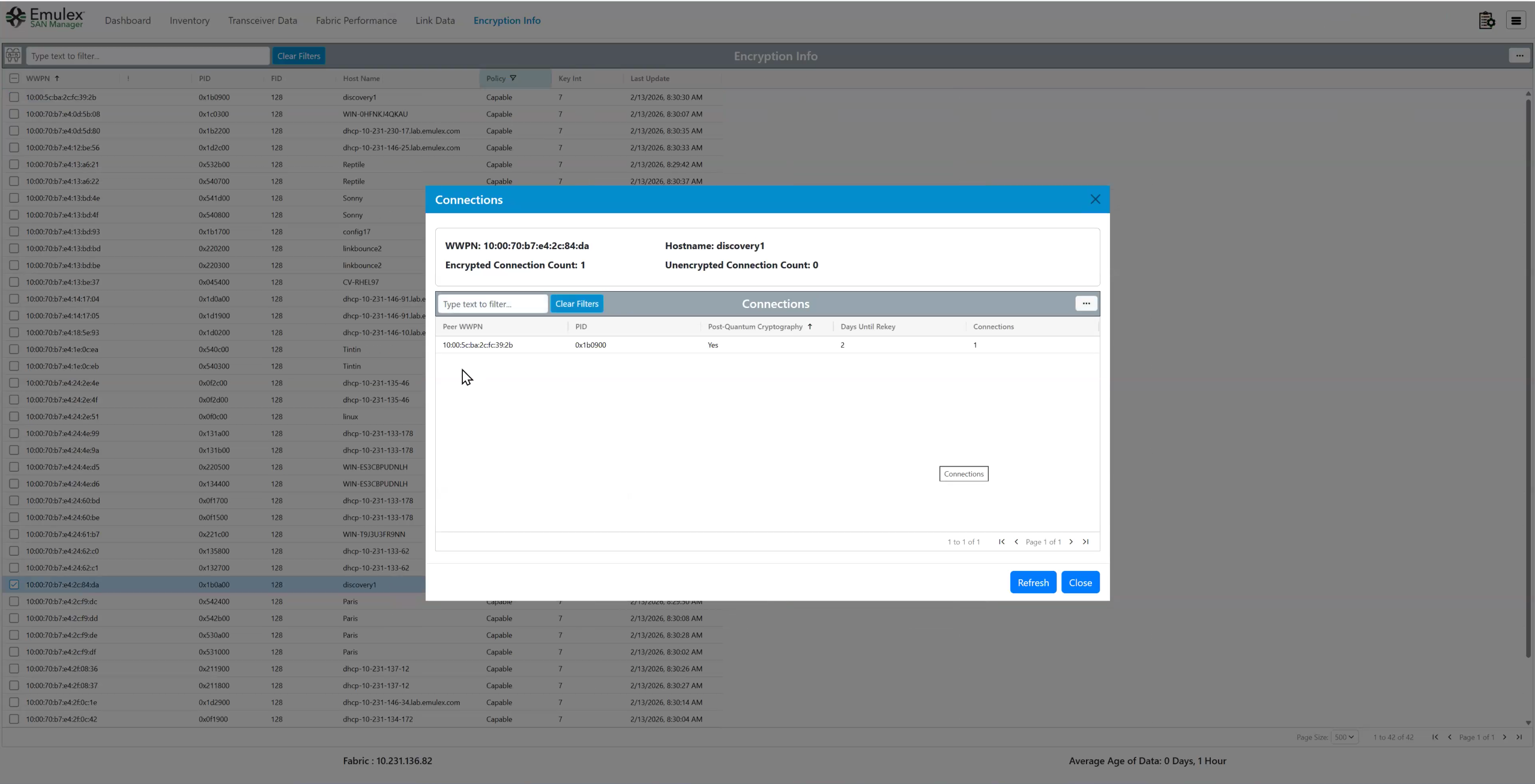Go to the first page in the Connections table
1535x784 pixels.
(x=1001, y=541)
